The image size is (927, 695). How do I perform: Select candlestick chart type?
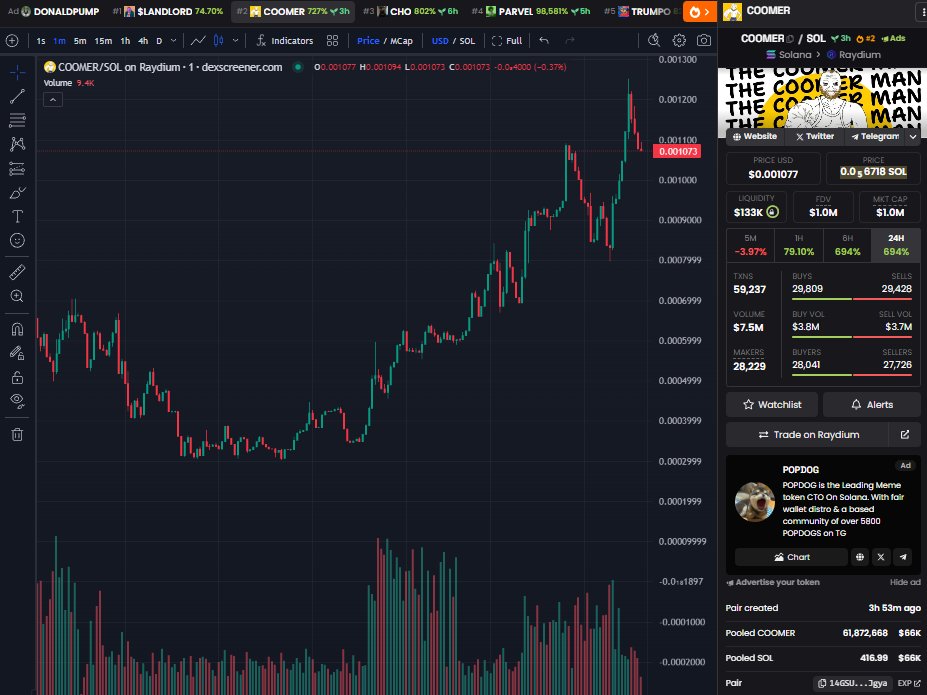[x=219, y=41]
